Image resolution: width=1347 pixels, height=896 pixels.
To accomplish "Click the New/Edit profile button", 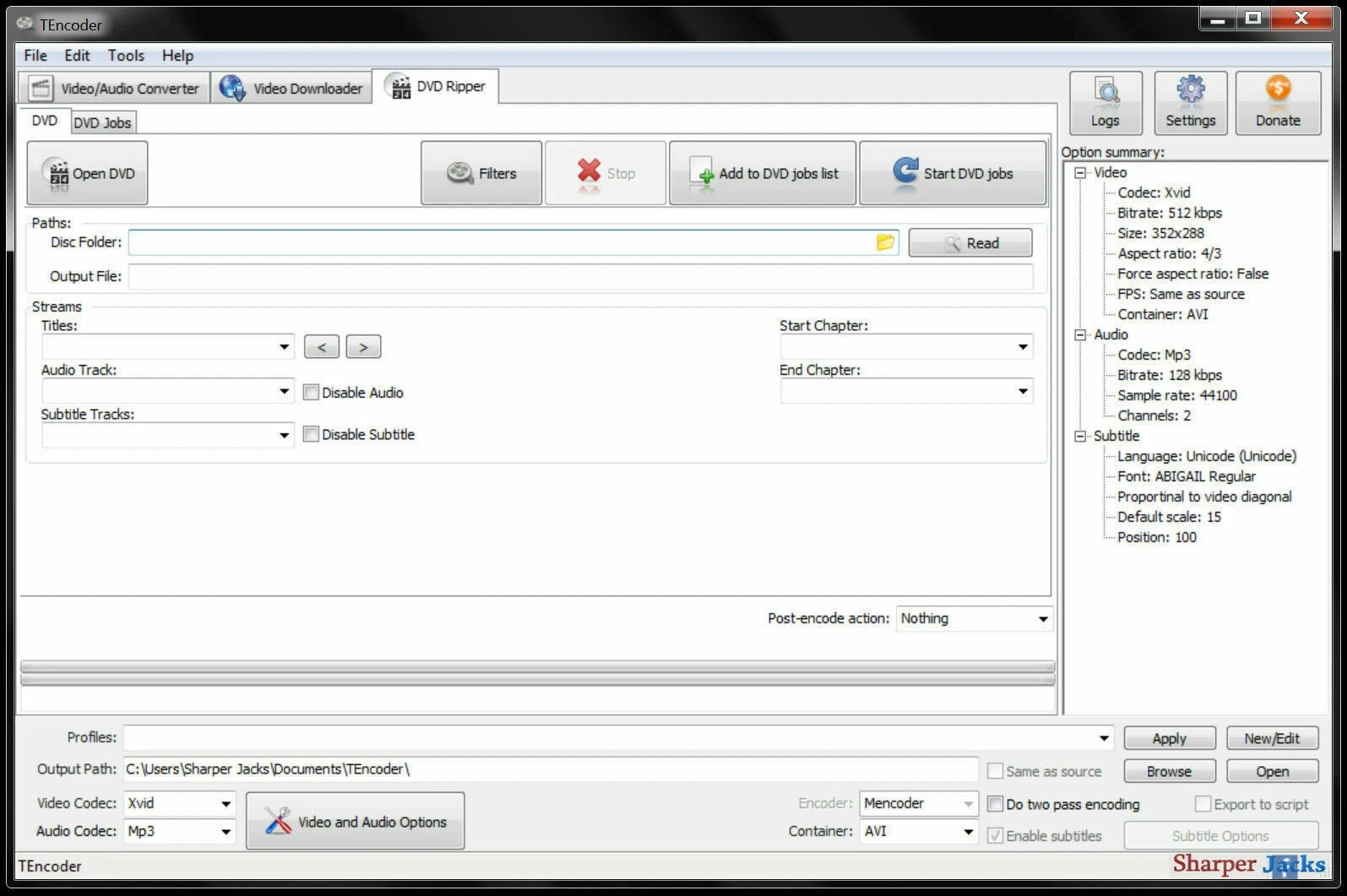I will (x=1272, y=738).
